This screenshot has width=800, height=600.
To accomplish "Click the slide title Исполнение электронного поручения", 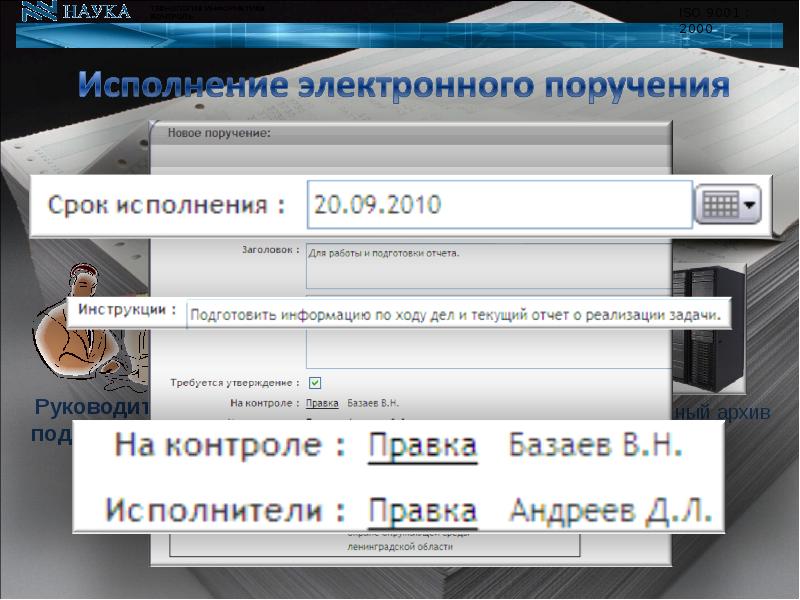I will [x=404, y=85].
